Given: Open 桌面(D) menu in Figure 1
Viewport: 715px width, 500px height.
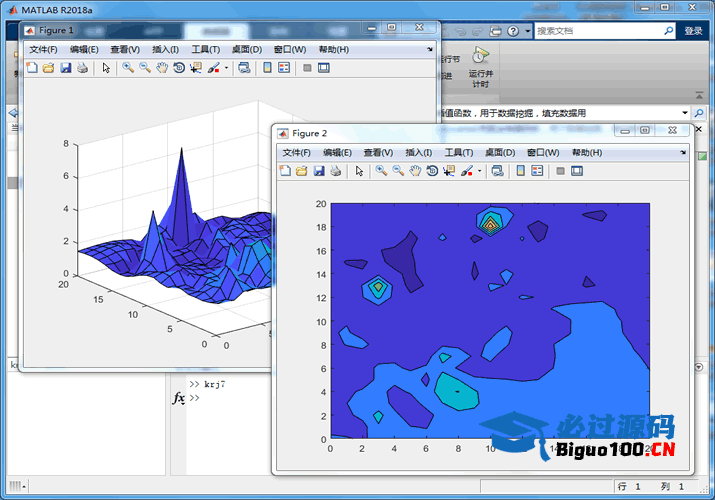Looking at the screenshot, I should 247,50.
